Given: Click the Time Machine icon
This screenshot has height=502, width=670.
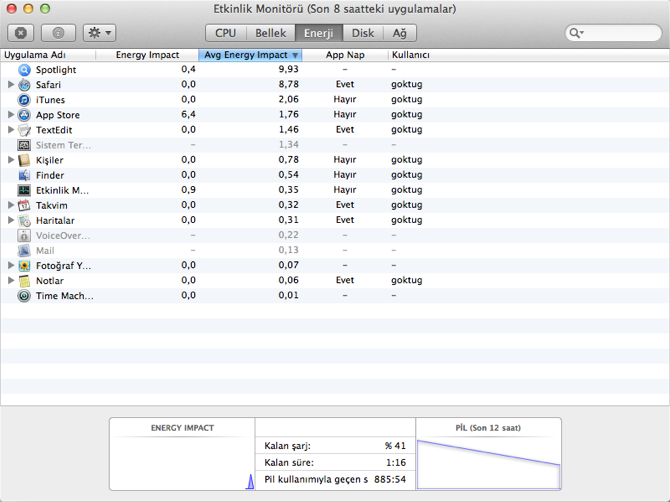Looking at the screenshot, I should pyautogui.click(x=25, y=296).
